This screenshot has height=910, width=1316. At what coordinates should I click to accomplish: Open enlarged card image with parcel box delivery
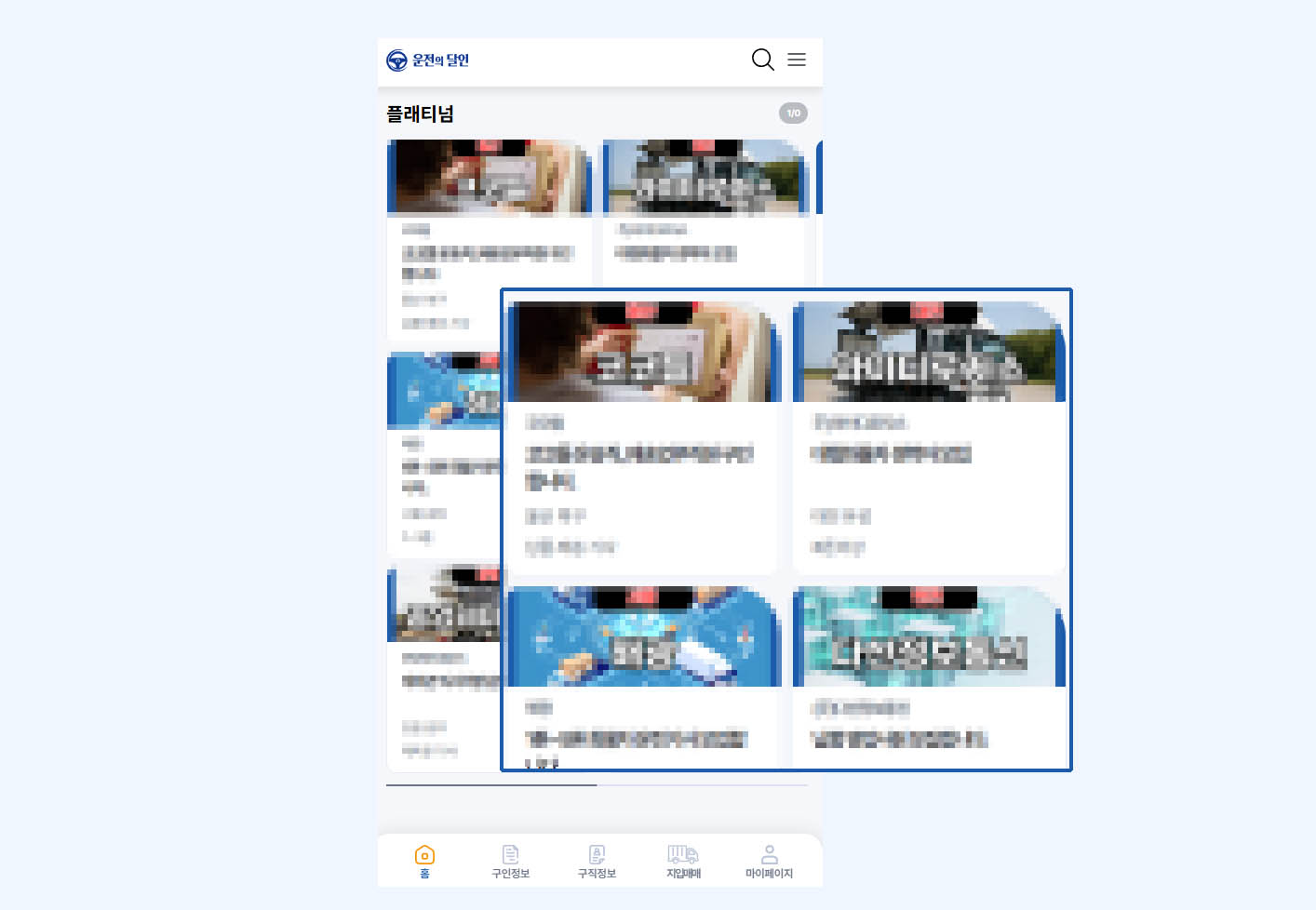[x=643, y=353]
